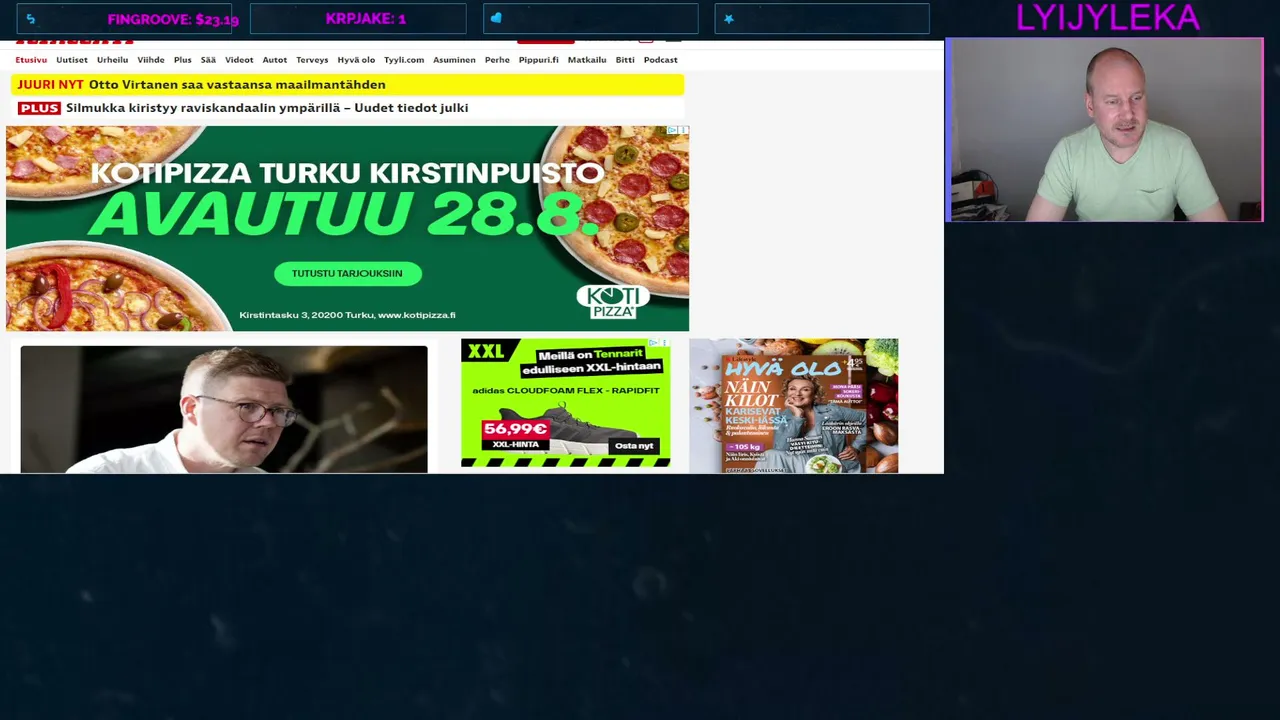
Task: Open the Bitti section
Action: [625, 60]
